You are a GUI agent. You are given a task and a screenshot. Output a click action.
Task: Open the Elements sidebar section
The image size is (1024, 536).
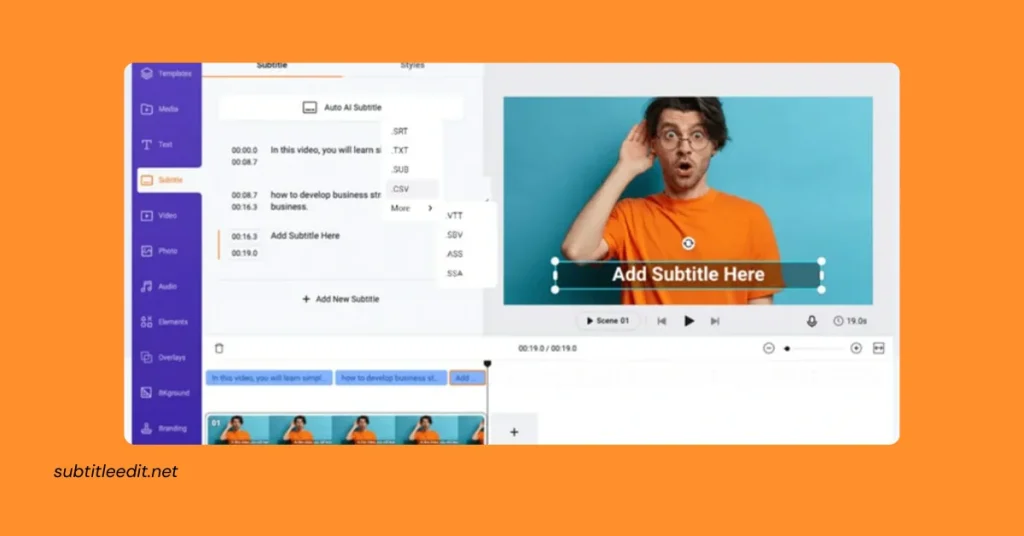tap(165, 322)
